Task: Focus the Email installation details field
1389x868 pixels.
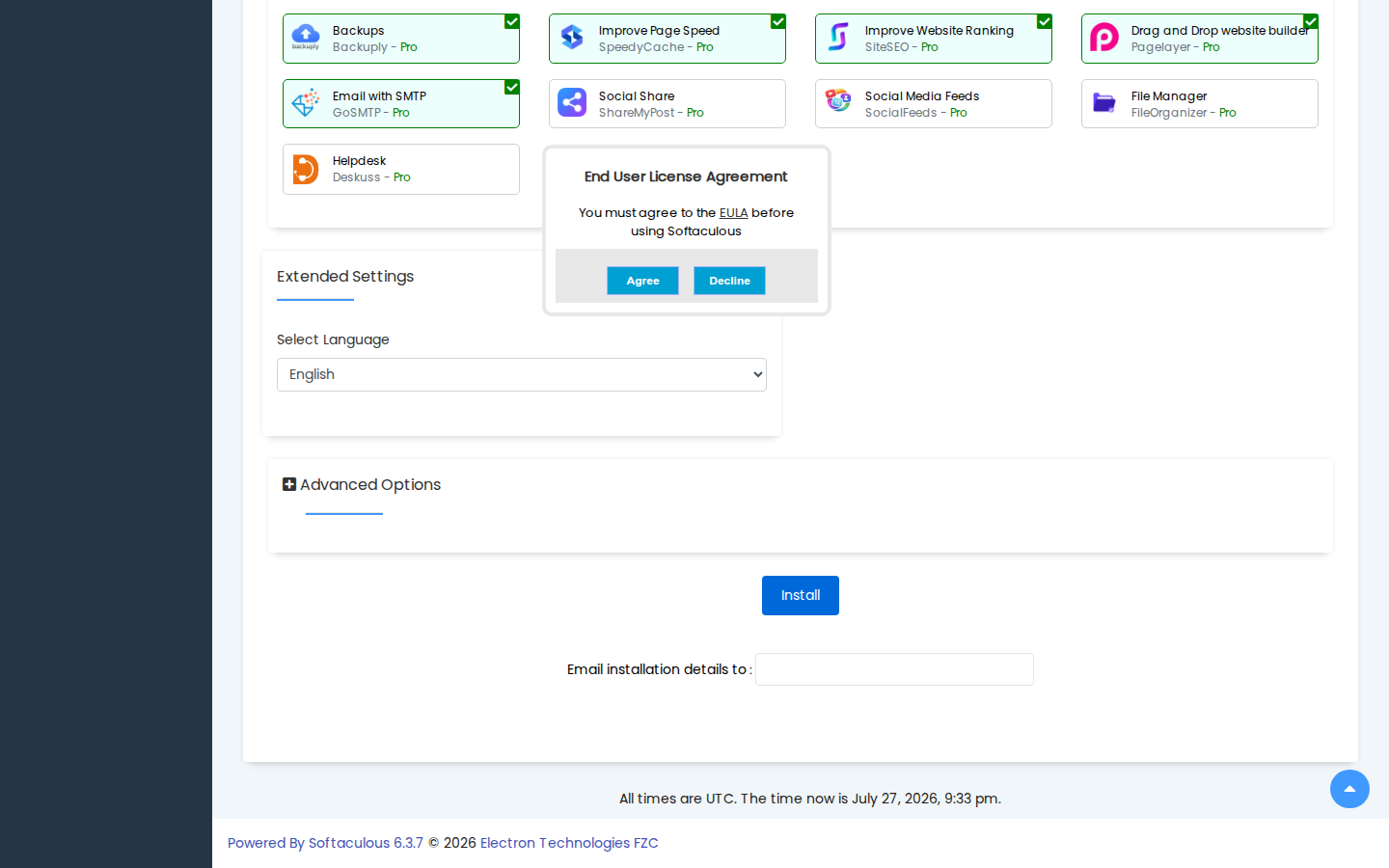Action: pyautogui.click(x=894, y=669)
